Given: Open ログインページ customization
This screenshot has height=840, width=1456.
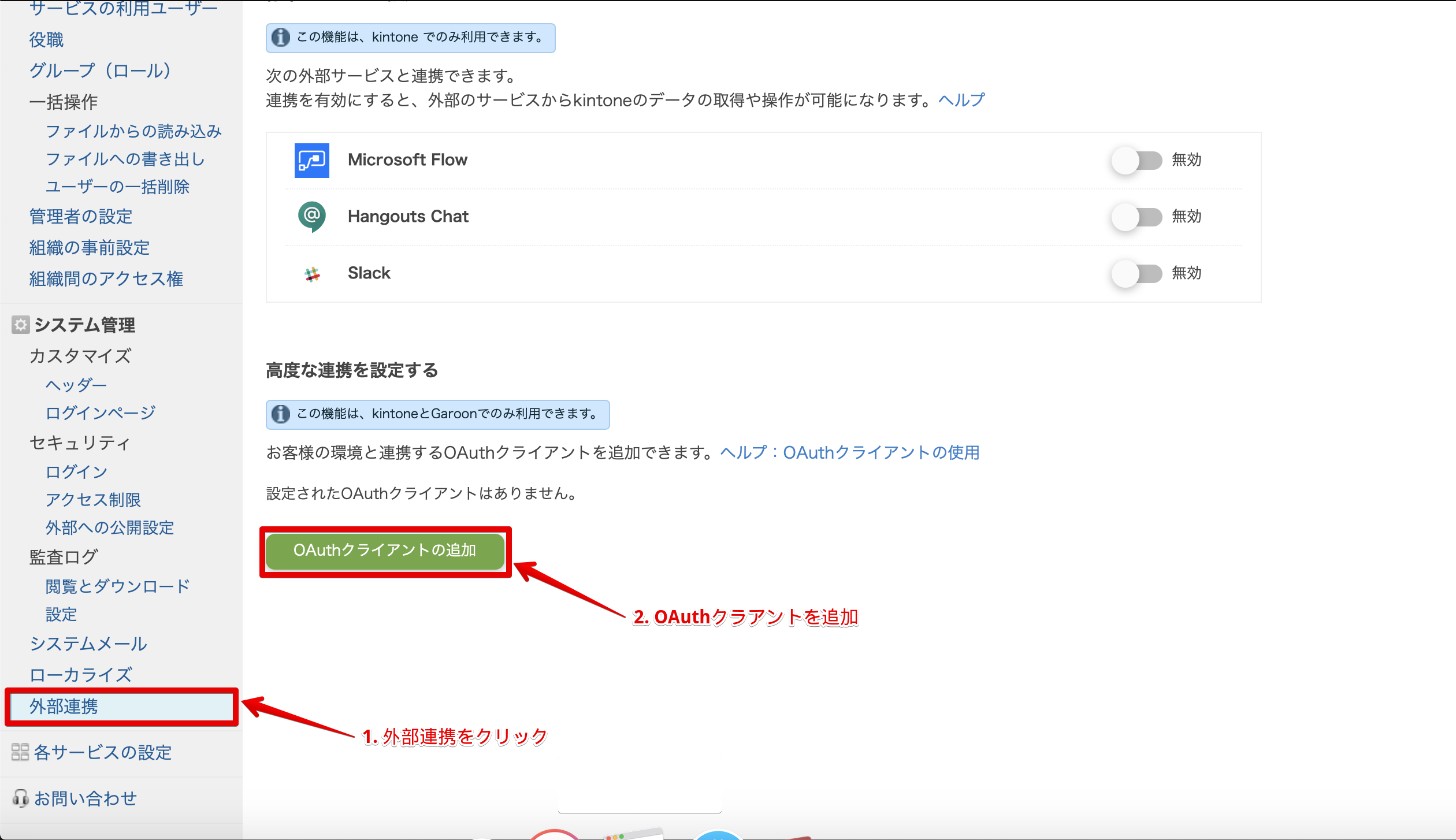Looking at the screenshot, I should pyautogui.click(x=101, y=412).
